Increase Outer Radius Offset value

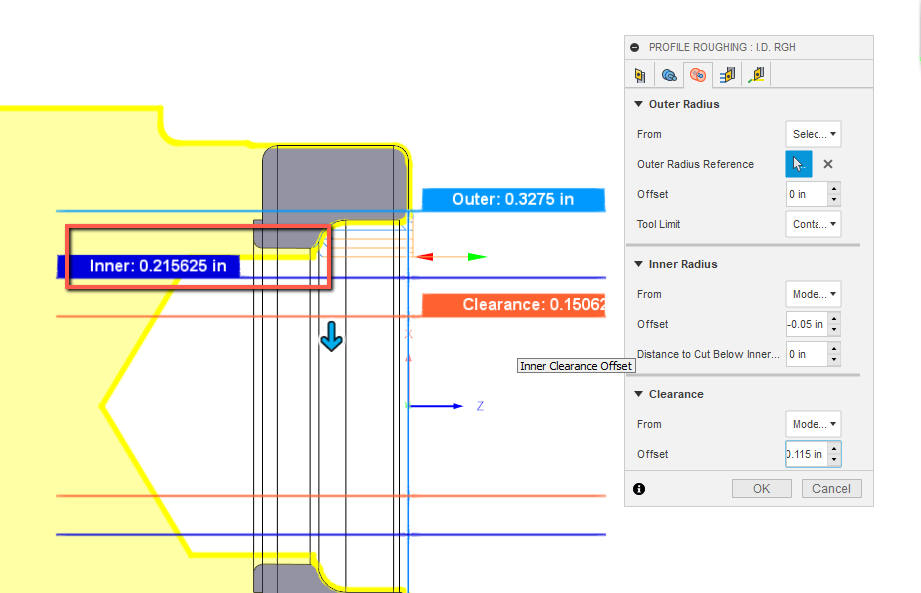pyautogui.click(x=834, y=188)
